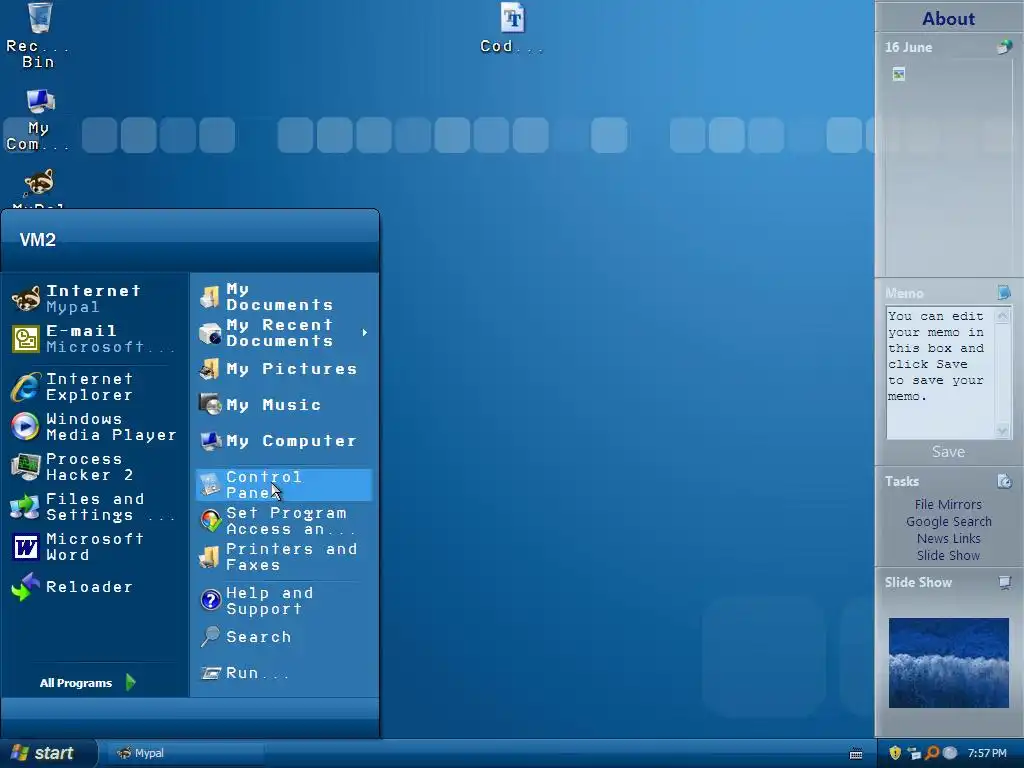Image resolution: width=1024 pixels, height=768 pixels.
Task: Open Help and Support
Action: 284,601
